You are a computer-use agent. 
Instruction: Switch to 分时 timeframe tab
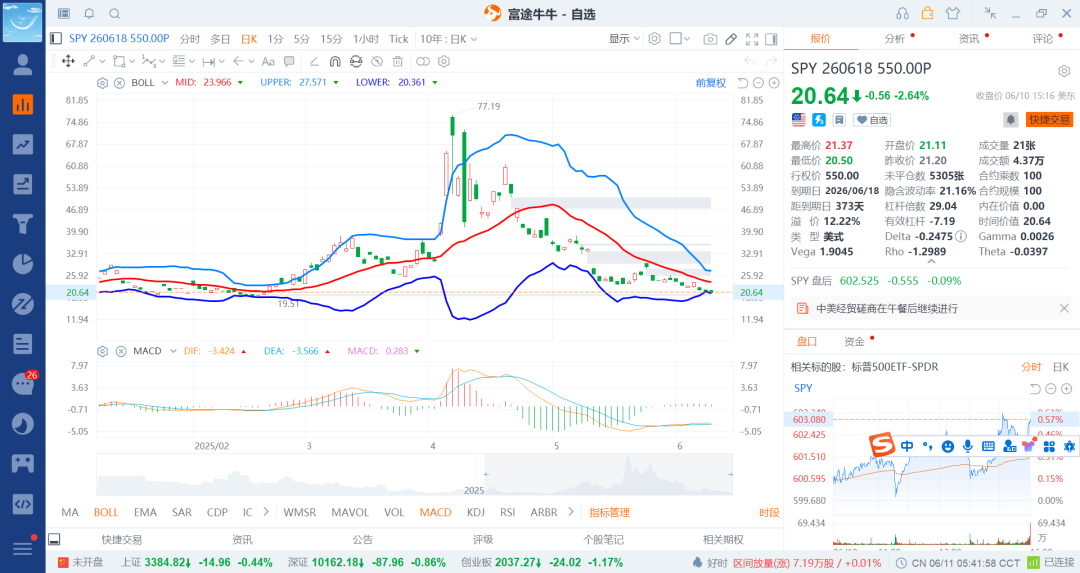point(190,39)
